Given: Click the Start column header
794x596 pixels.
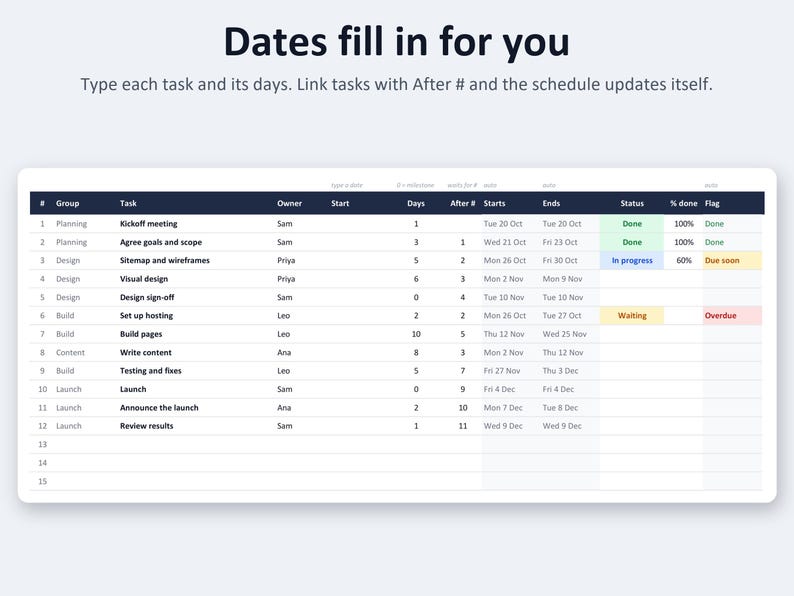Looking at the screenshot, I should click(340, 203).
